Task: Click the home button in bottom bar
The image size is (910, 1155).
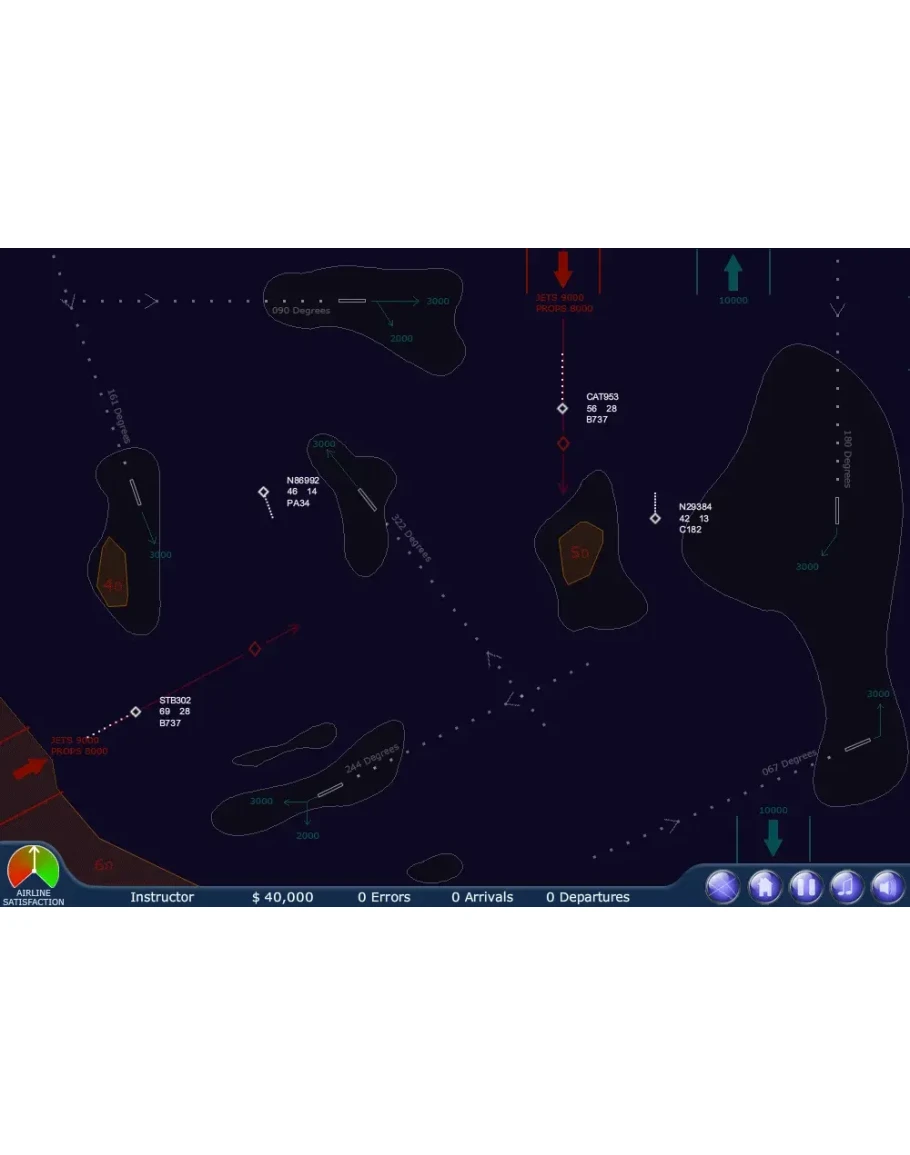Action: [x=765, y=886]
